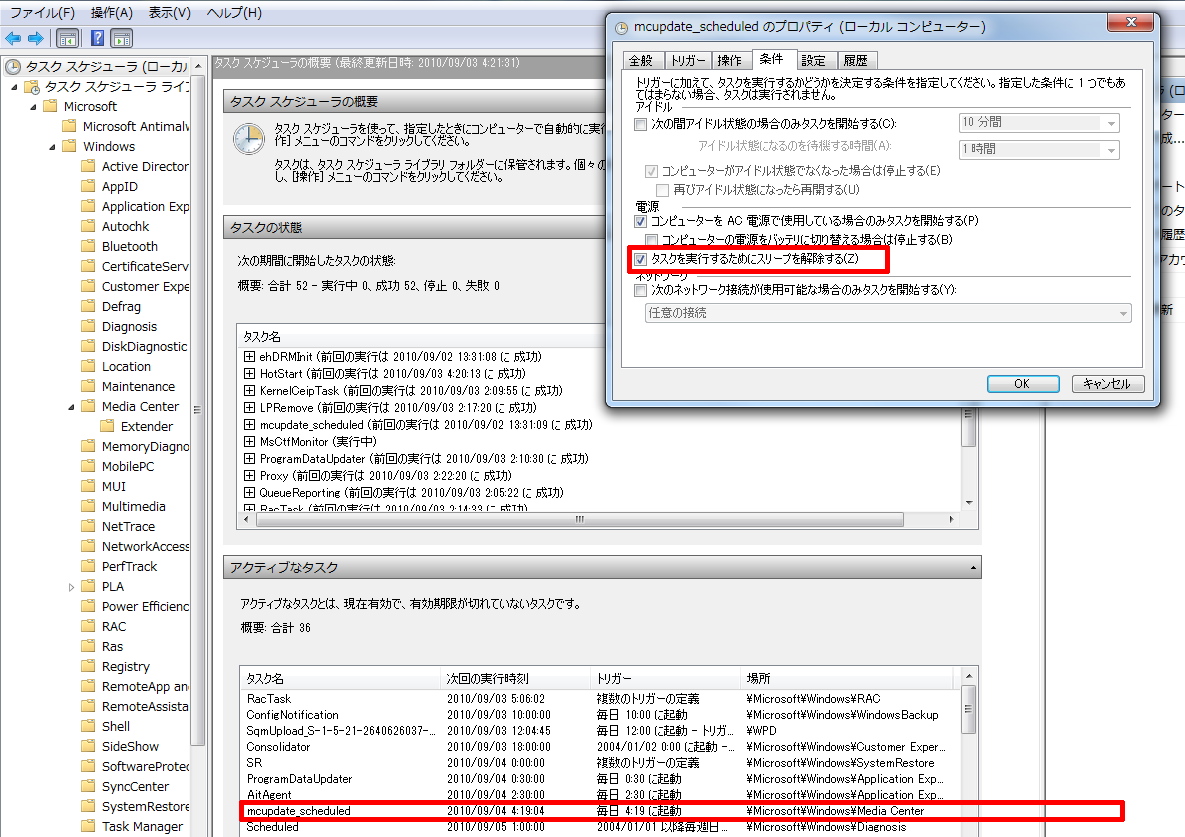Viewport: 1185px width, 837px height.
Task: Open the Defrag folder in the tree
Action: pyautogui.click(x=121, y=306)
